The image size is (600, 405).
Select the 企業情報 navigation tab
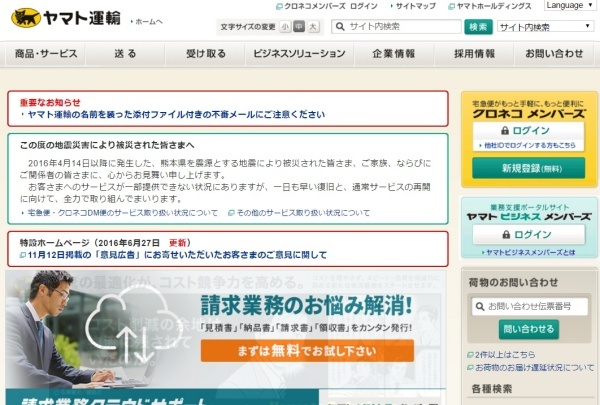coord(393,54)
